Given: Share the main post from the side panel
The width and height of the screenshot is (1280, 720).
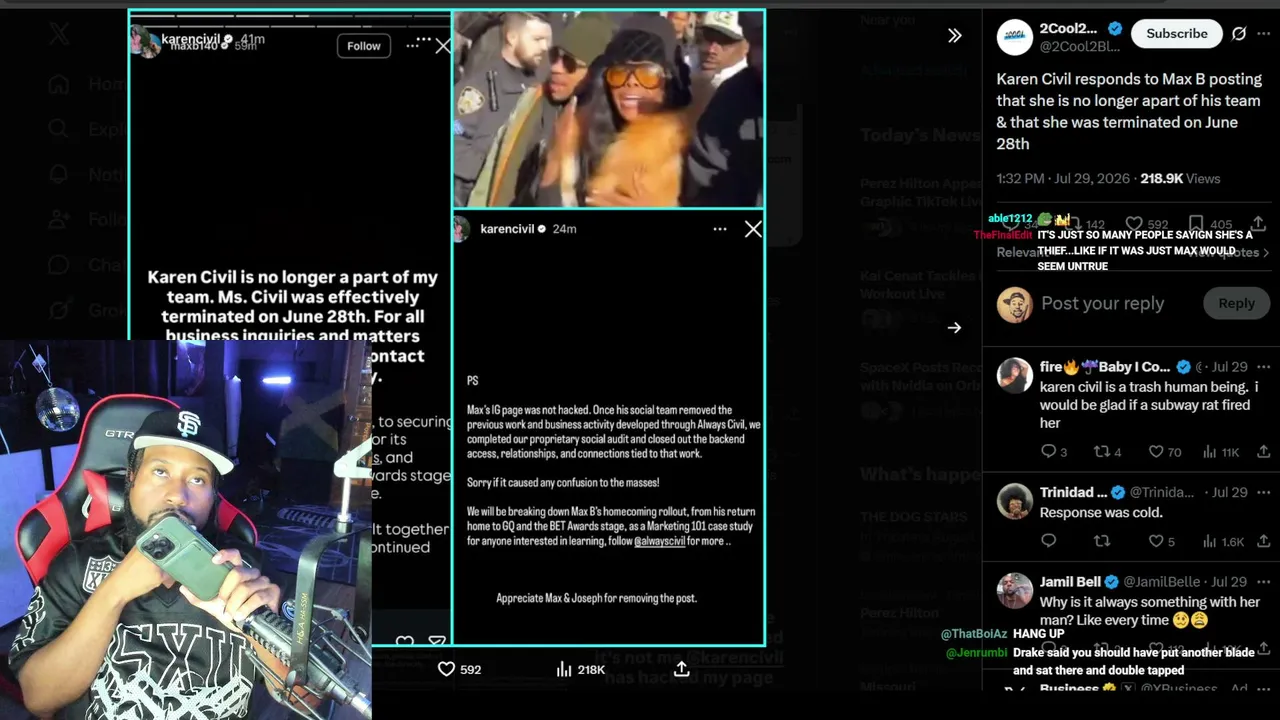Looking at the screenshot, I should pos(1259,225).
